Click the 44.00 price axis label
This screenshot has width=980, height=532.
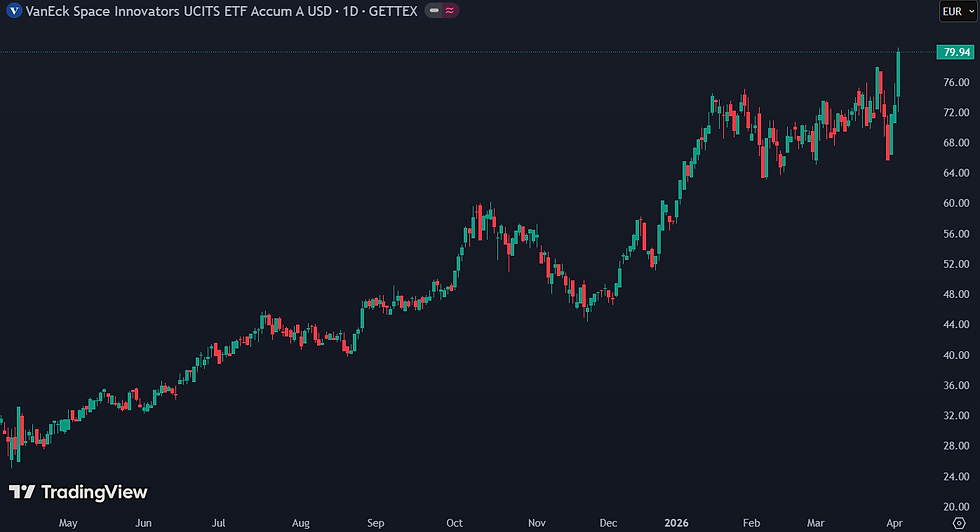point(956,324)
